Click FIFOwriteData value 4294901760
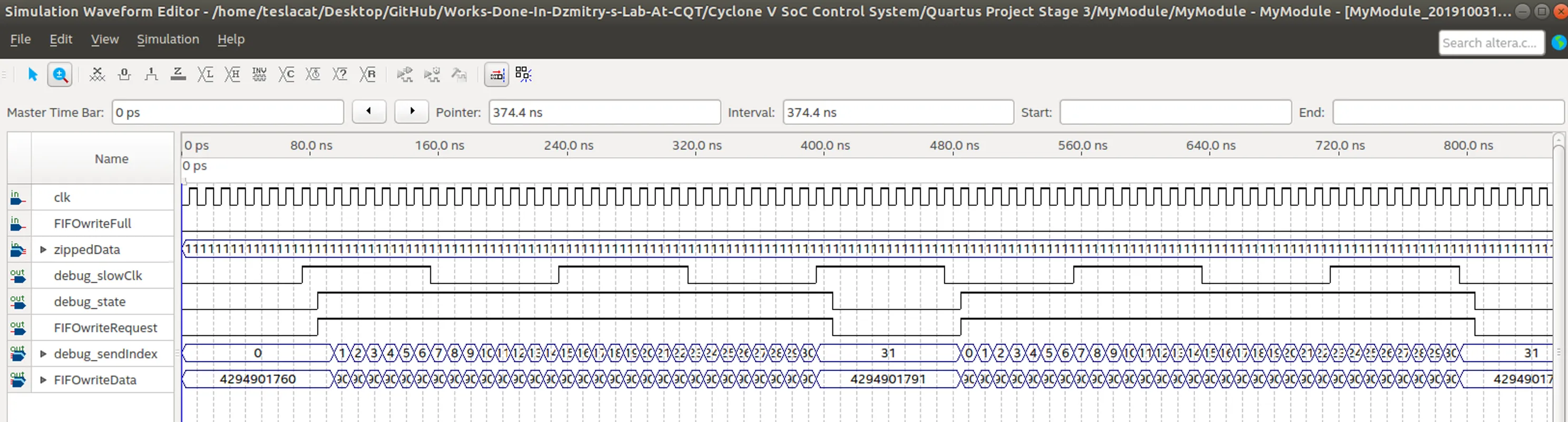The height and width of the screenshot is (422, 1568). point(258,379)
